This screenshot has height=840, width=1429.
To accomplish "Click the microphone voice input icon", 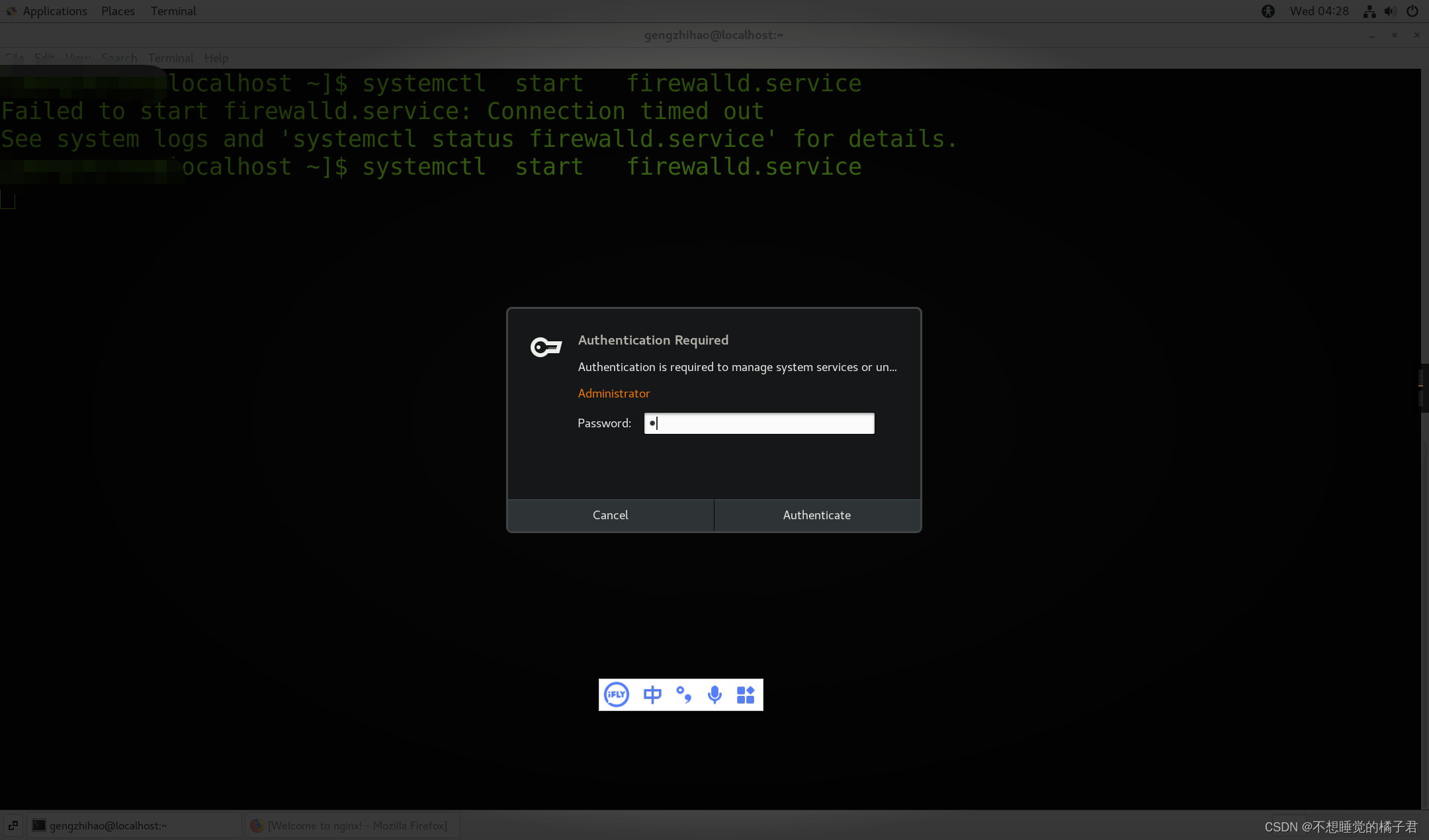I will [715, 694].
